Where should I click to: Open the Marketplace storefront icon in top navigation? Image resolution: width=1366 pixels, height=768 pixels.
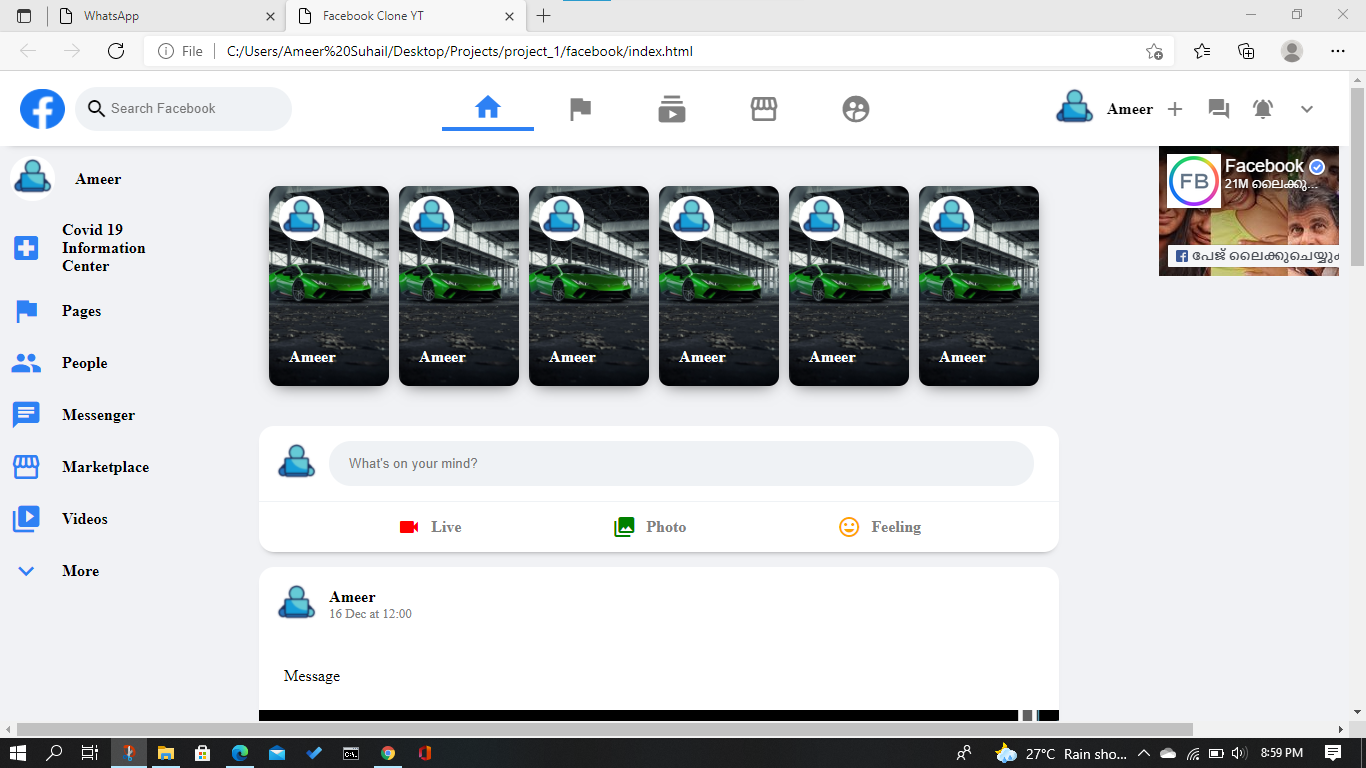764,109
